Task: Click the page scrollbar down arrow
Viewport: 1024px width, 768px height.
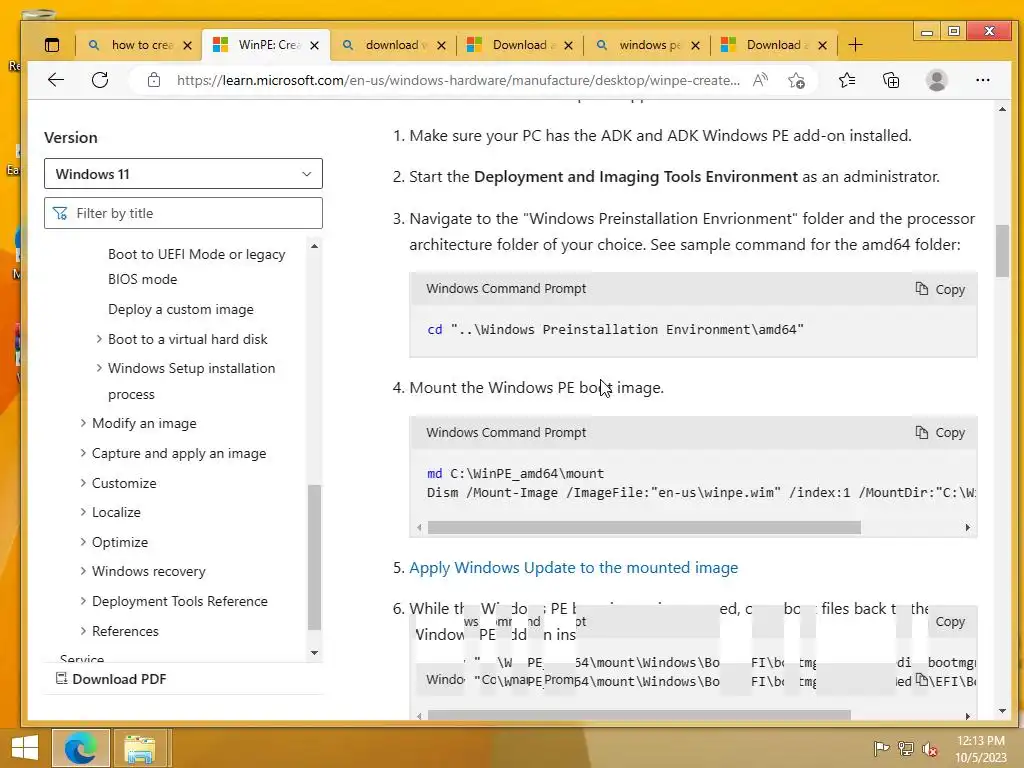Action: pyautogui.click(x=1002, y=711)
